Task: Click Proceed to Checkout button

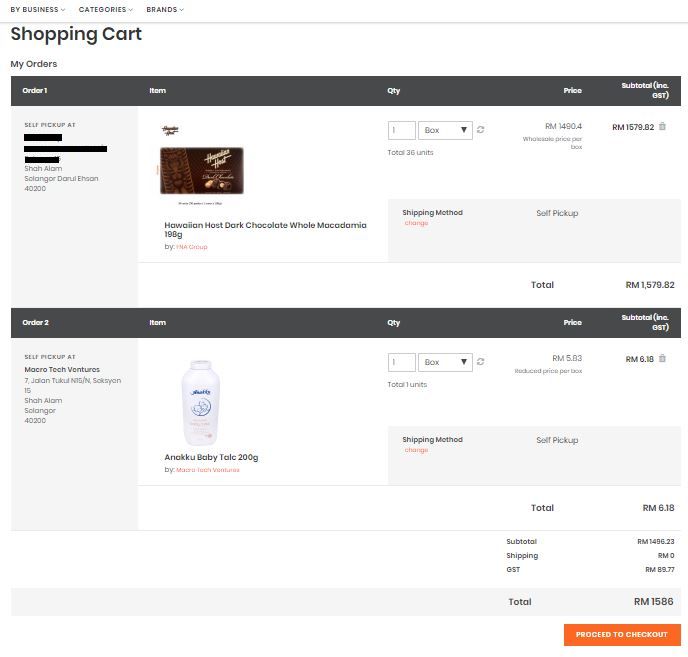Action: tap(621, 635)
